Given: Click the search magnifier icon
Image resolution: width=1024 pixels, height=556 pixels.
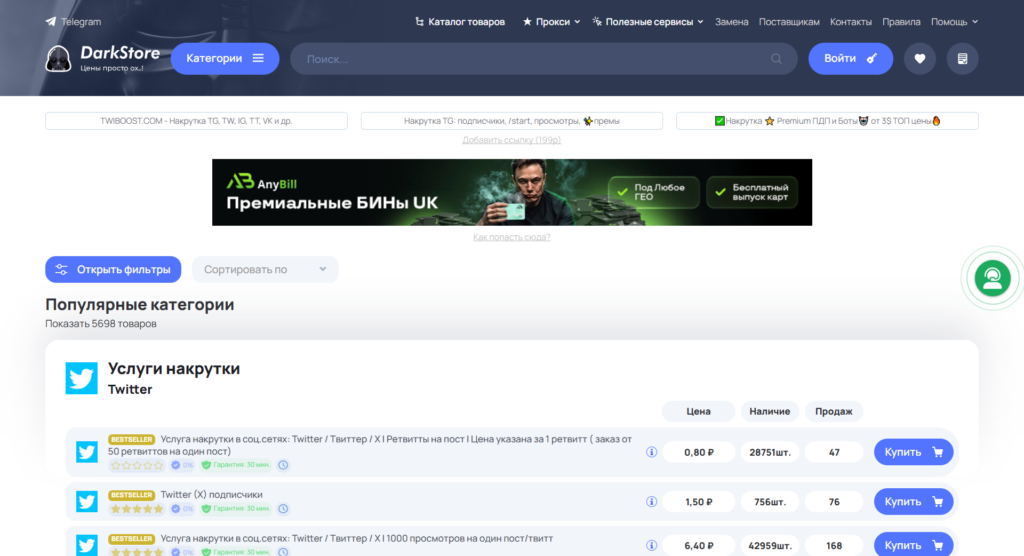Looking at the screenshot, I should (776, 59).
